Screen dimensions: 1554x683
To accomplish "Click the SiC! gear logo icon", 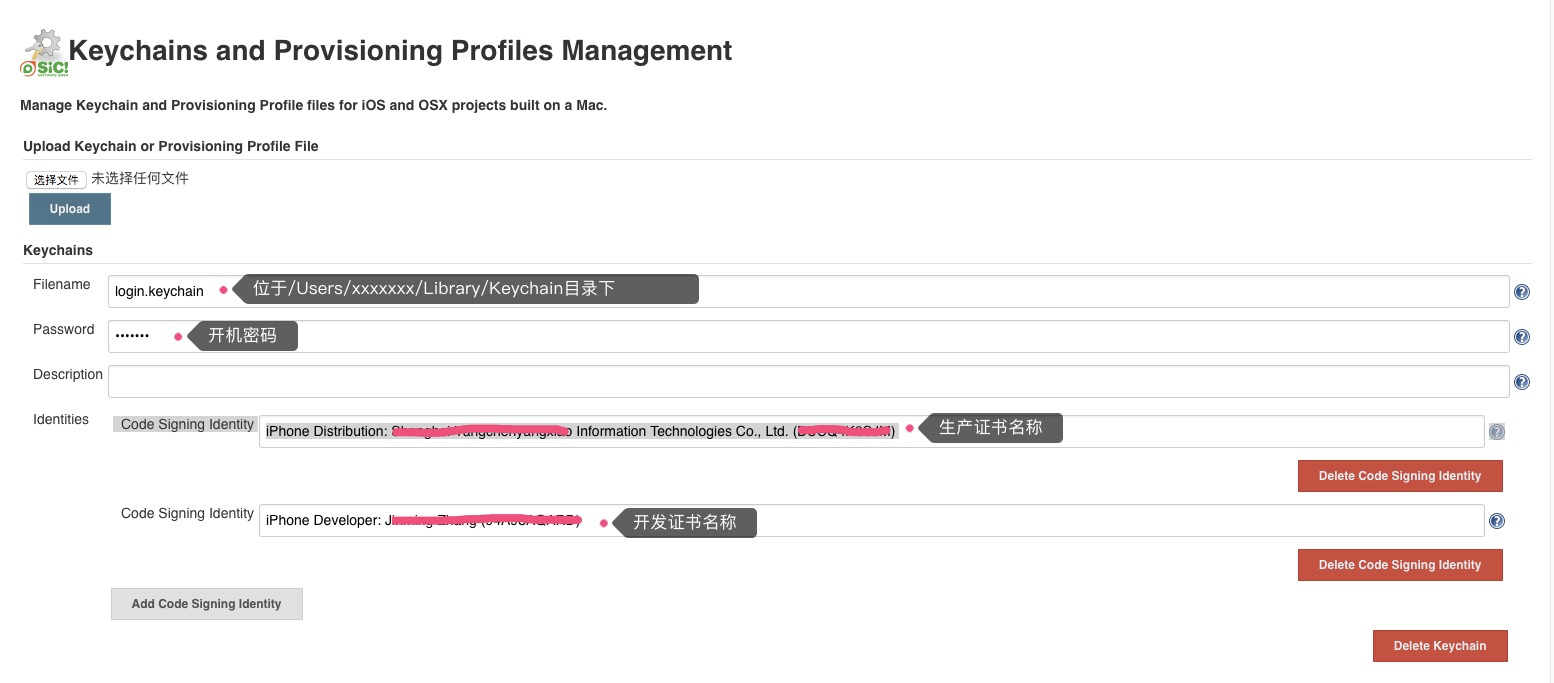I will pos(44,53).
